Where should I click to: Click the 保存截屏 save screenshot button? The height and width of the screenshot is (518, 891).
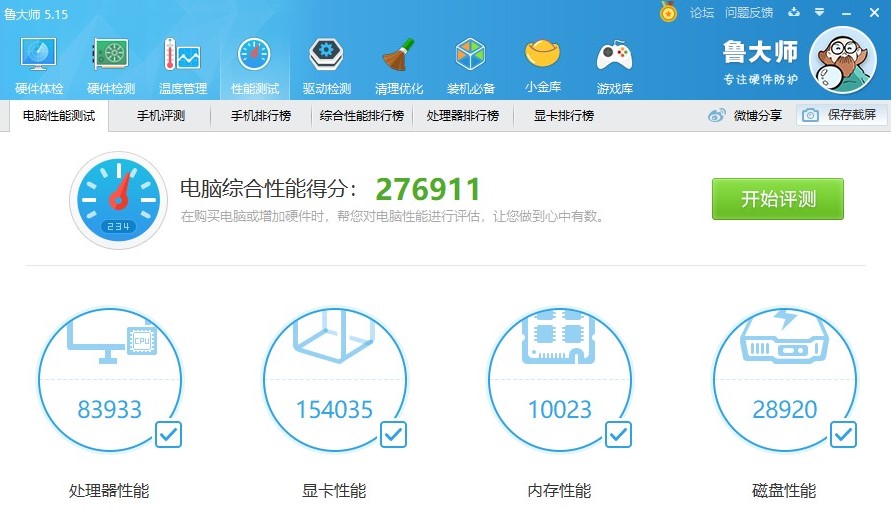pos(842,115)
